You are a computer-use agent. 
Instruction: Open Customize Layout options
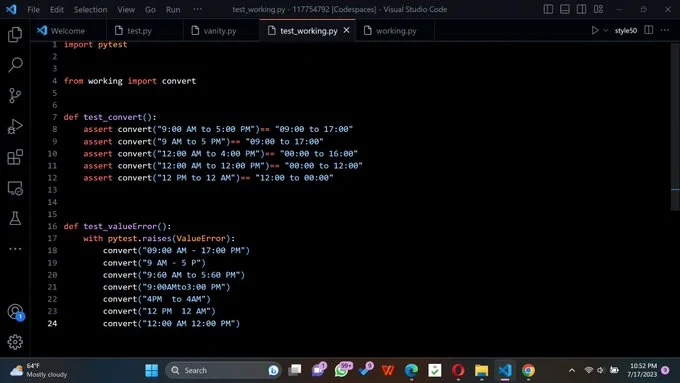point(598,9)
